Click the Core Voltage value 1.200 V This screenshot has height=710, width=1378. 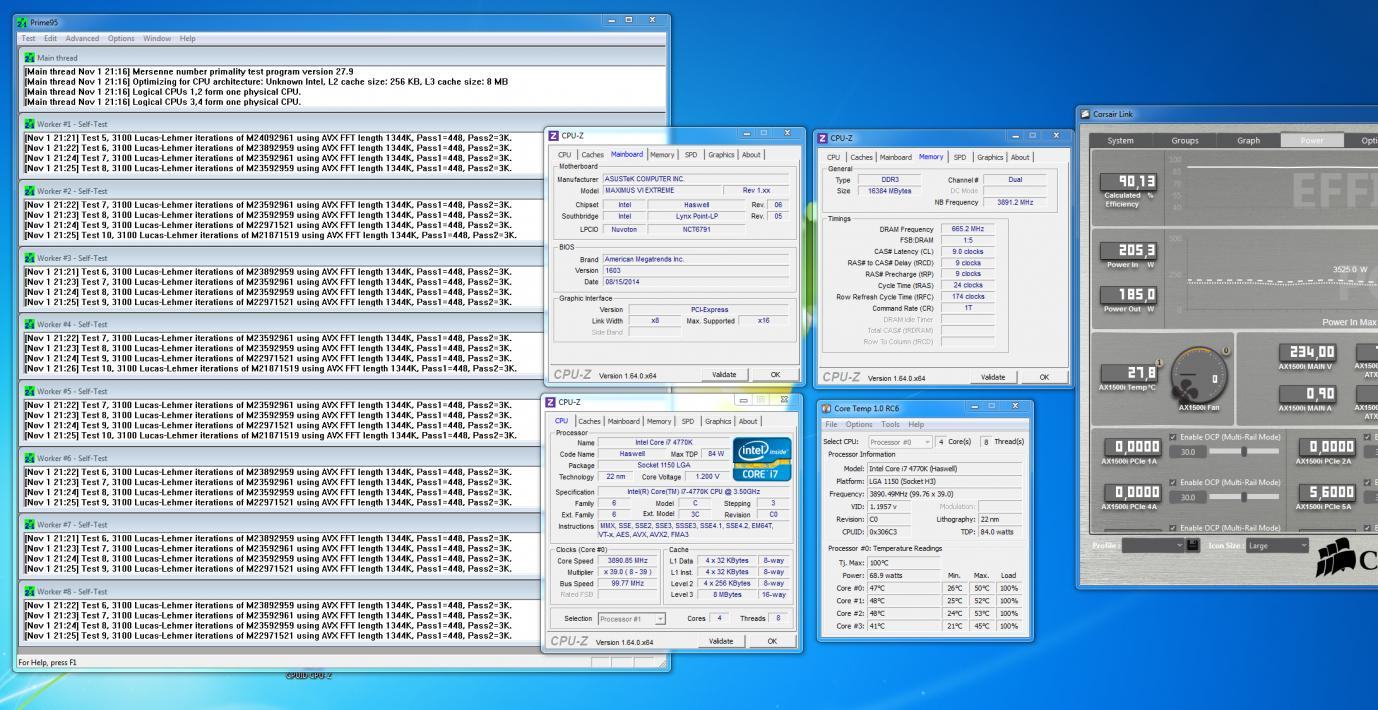[709, 477]
